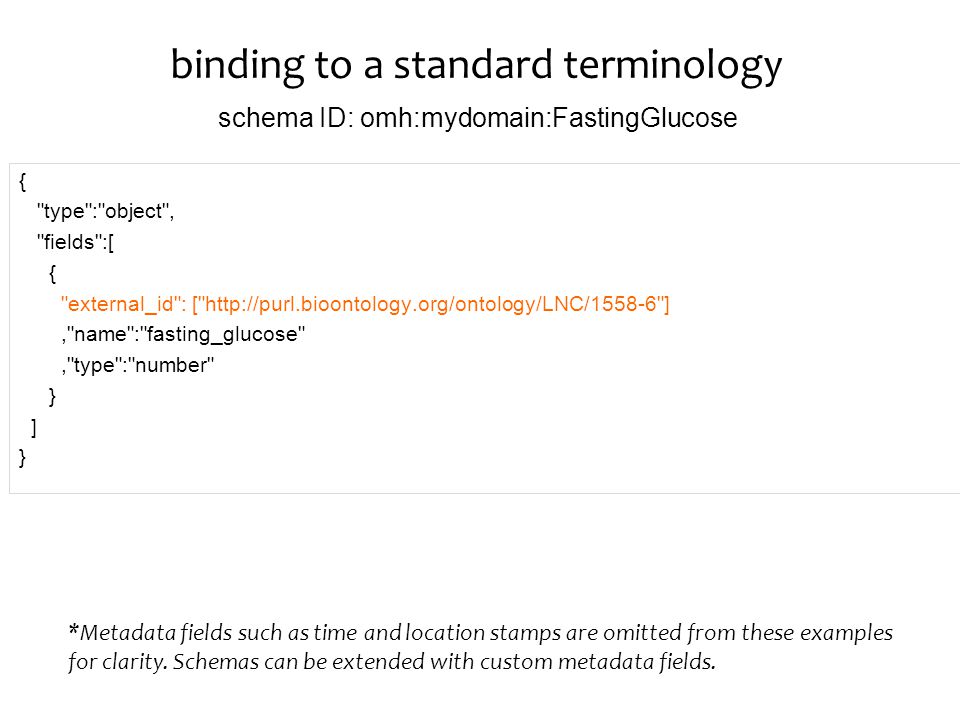Click the slide title 'binding to a standard terminology'
The image size is (960, 720).
coord(476,66)
